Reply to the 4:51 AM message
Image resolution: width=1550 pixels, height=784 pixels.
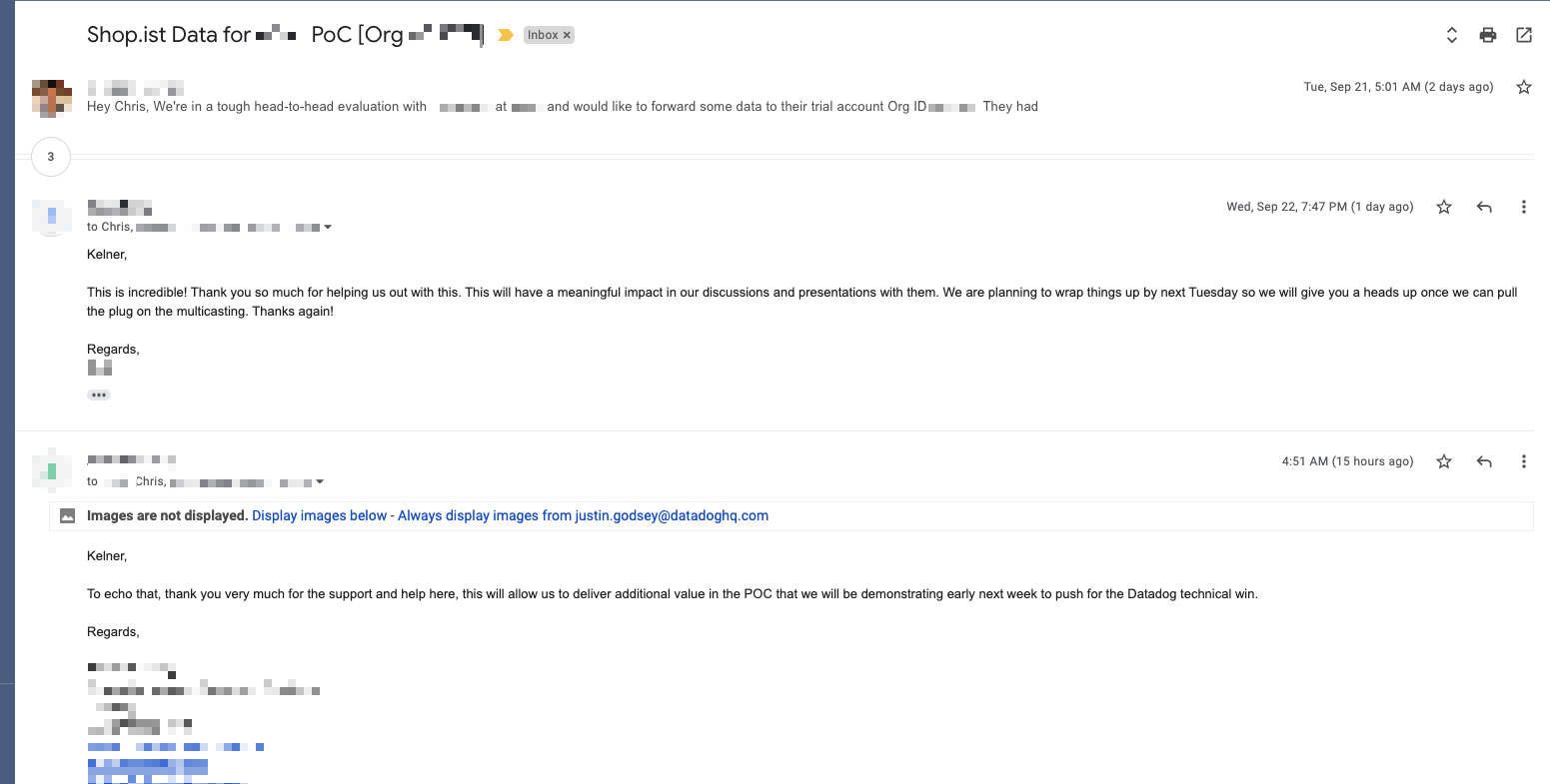pyautogui.click(x=1484, y=461)
